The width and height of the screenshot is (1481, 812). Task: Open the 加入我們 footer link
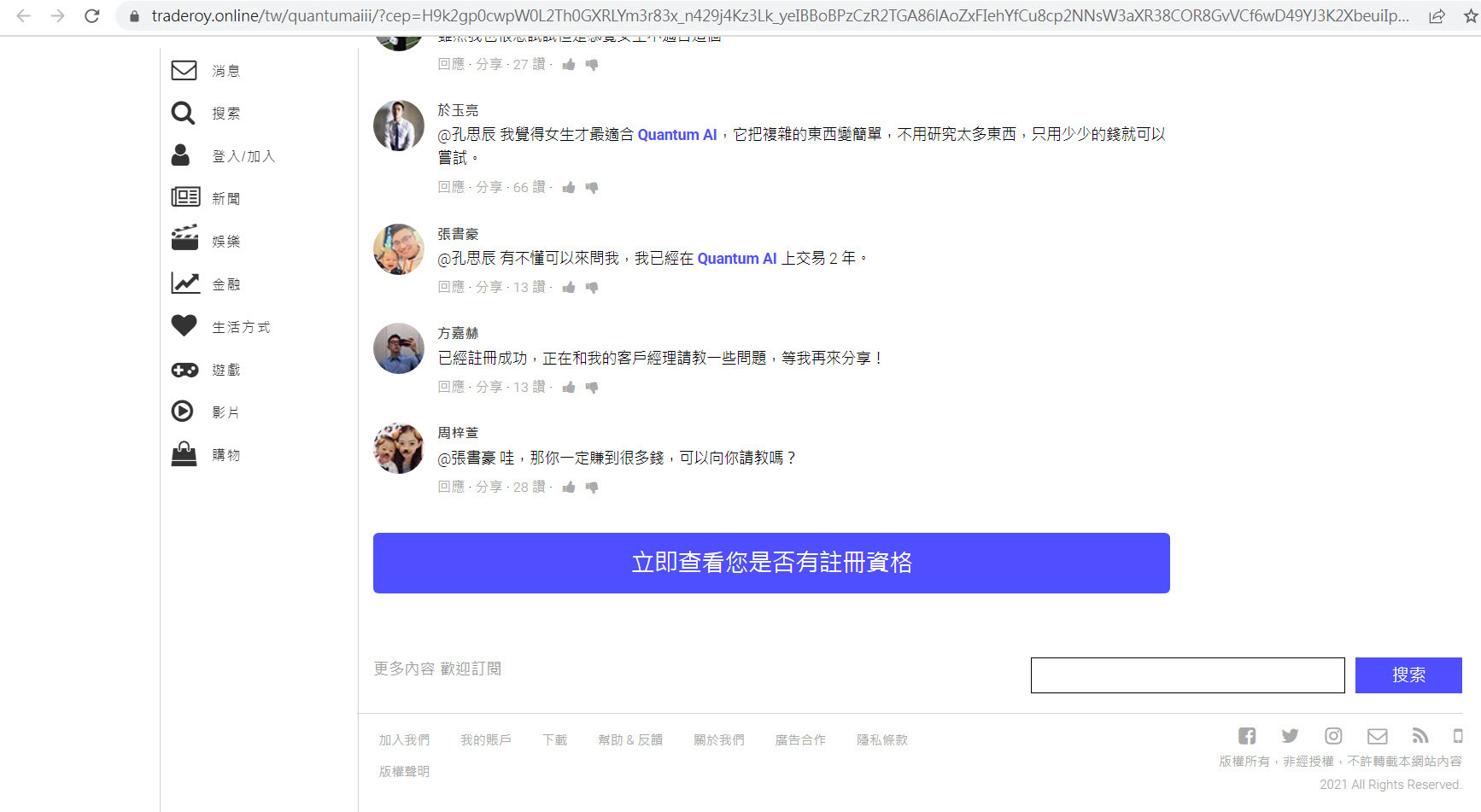click(405, 740)
